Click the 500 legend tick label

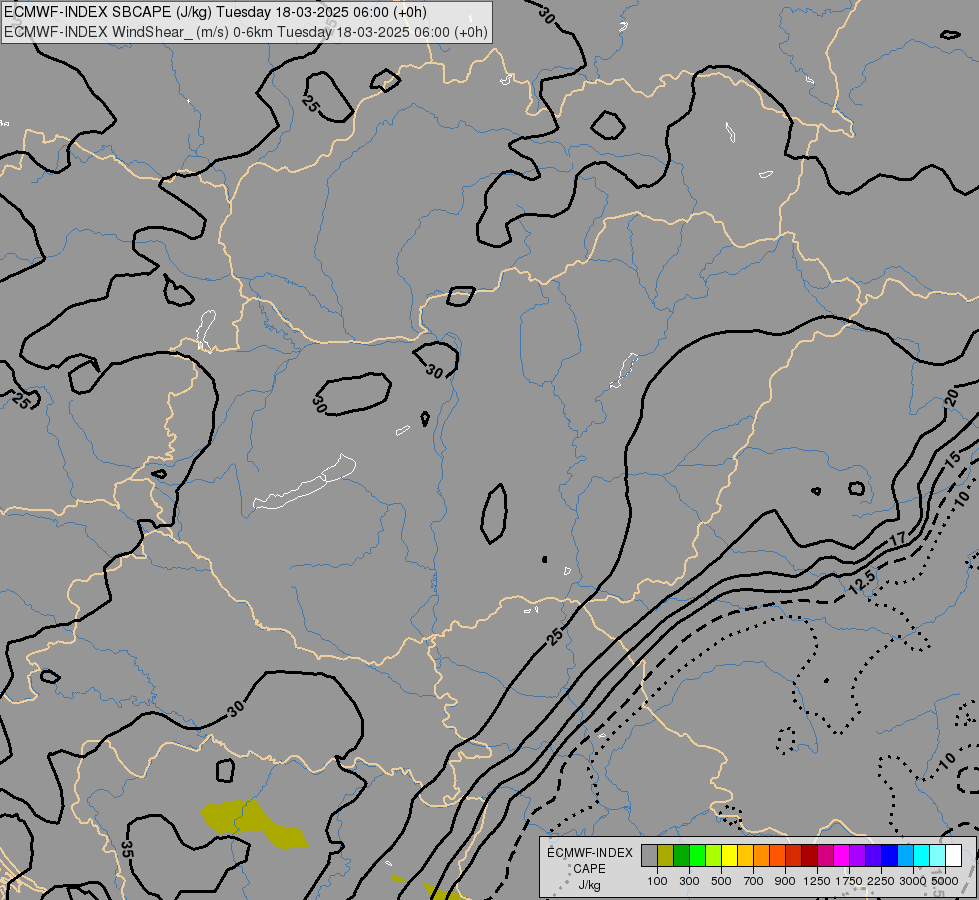pyautogui.click(x=721, y=881)
